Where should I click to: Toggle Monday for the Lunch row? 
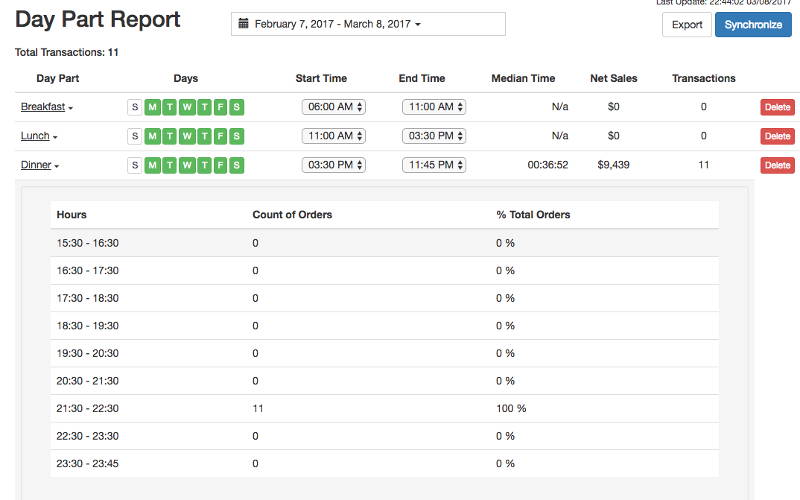pos(153,136)
